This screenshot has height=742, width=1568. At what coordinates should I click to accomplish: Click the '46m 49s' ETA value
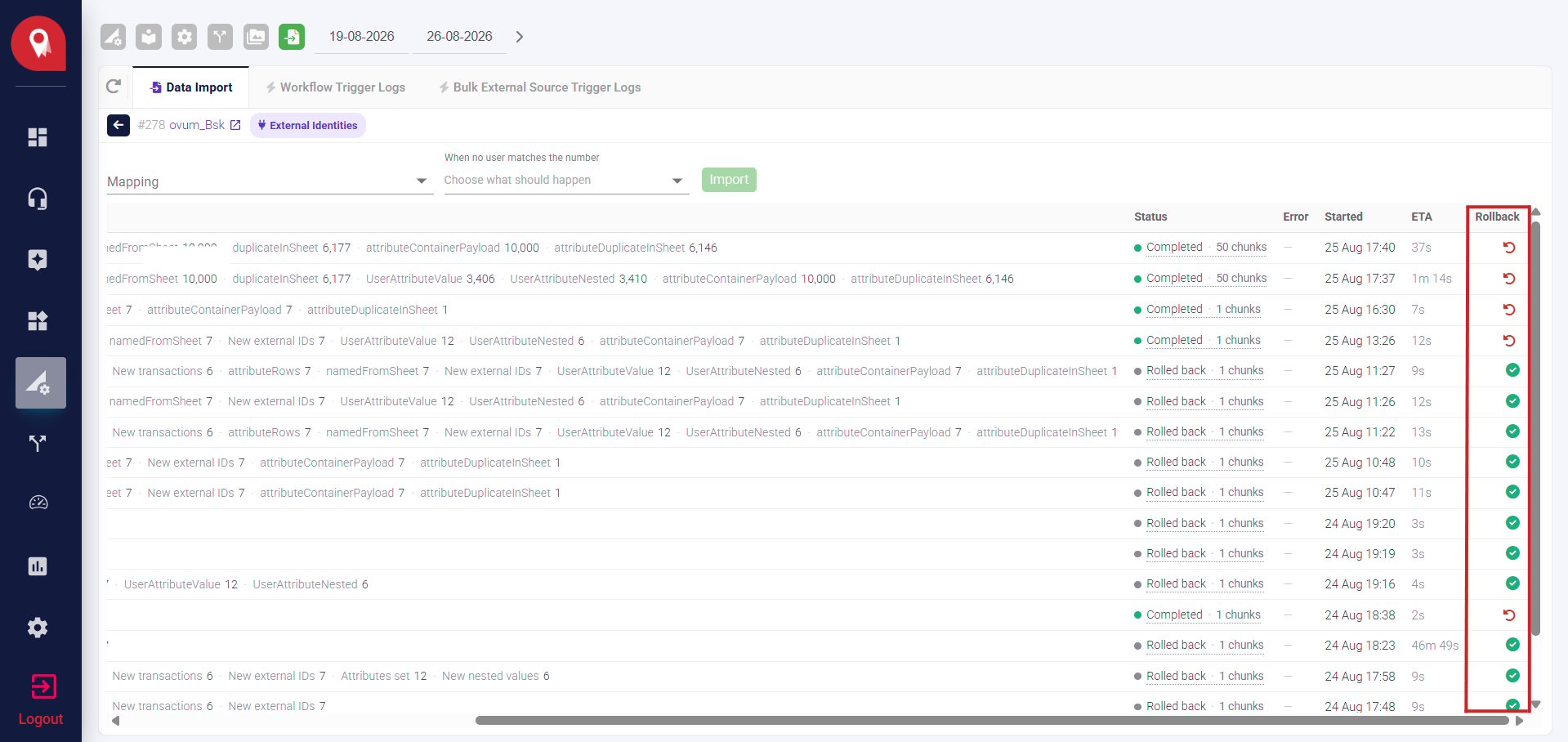click(x=1435, y=646)
